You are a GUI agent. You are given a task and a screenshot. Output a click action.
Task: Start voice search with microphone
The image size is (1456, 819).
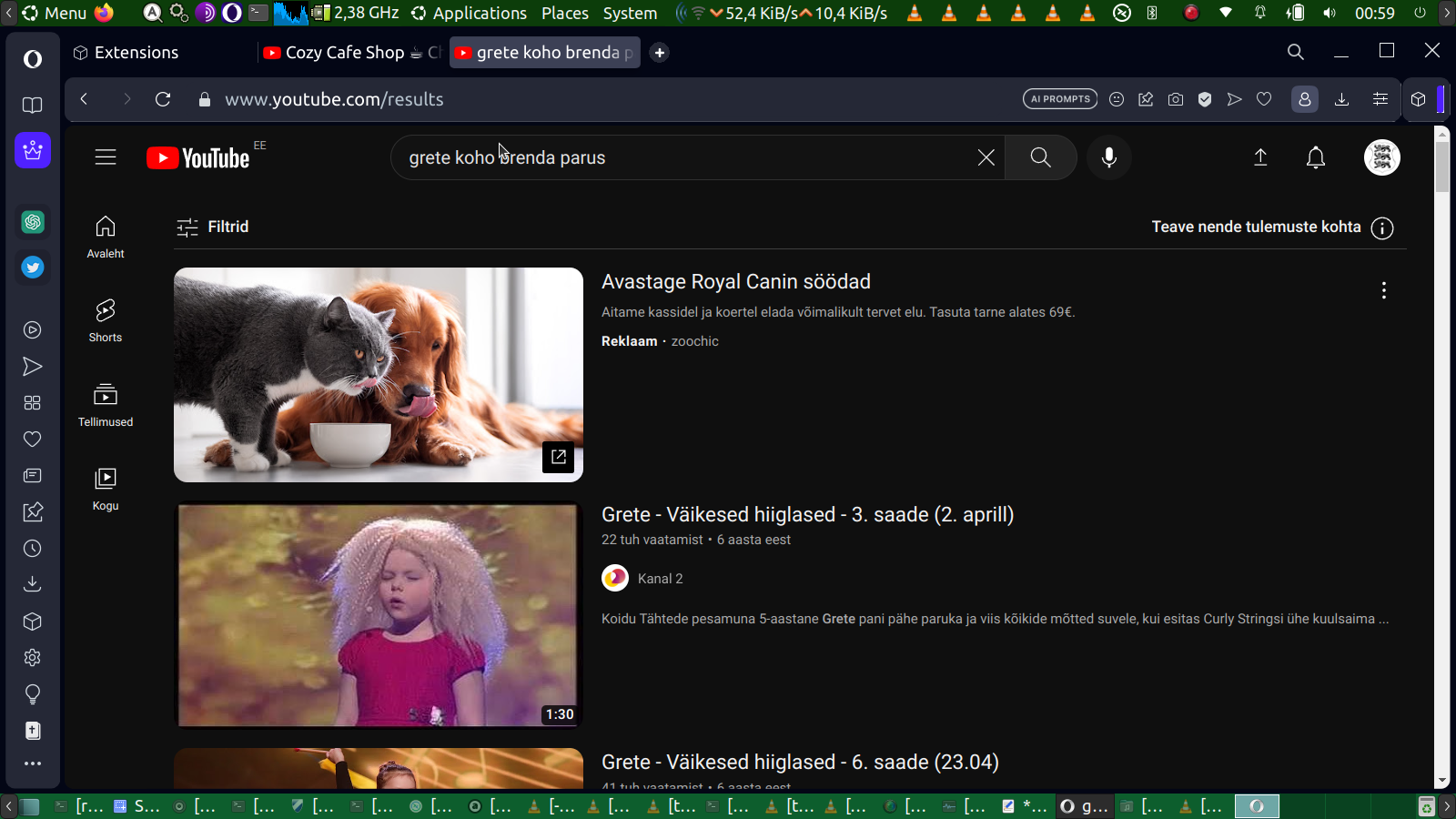point(1108,157)
